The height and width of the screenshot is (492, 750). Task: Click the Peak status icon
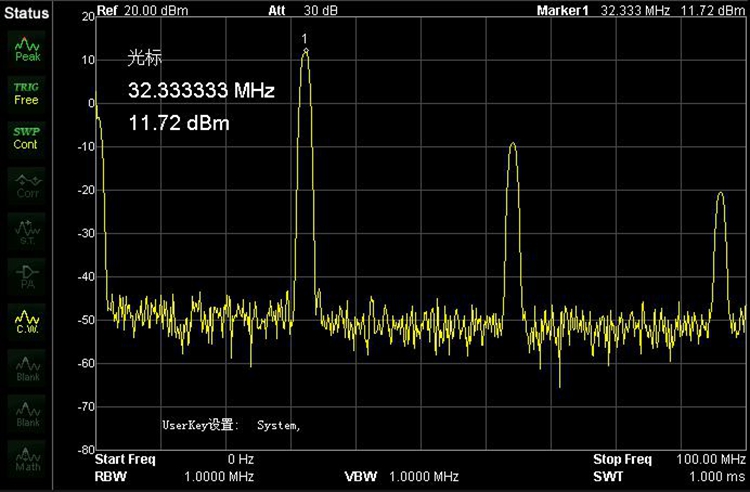pyautogui.click(x=27, y=48)
